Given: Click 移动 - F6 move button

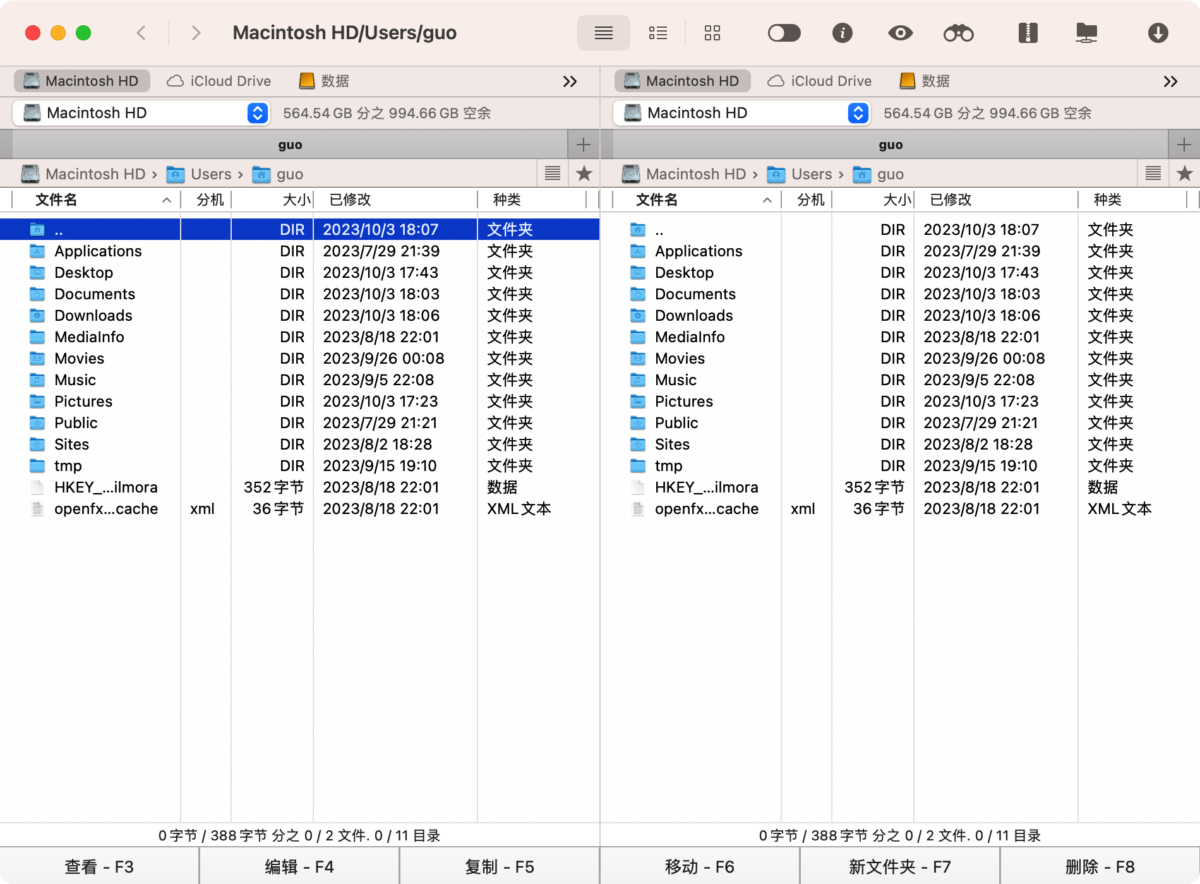Looking at the screenshot, I should (699, 866).
